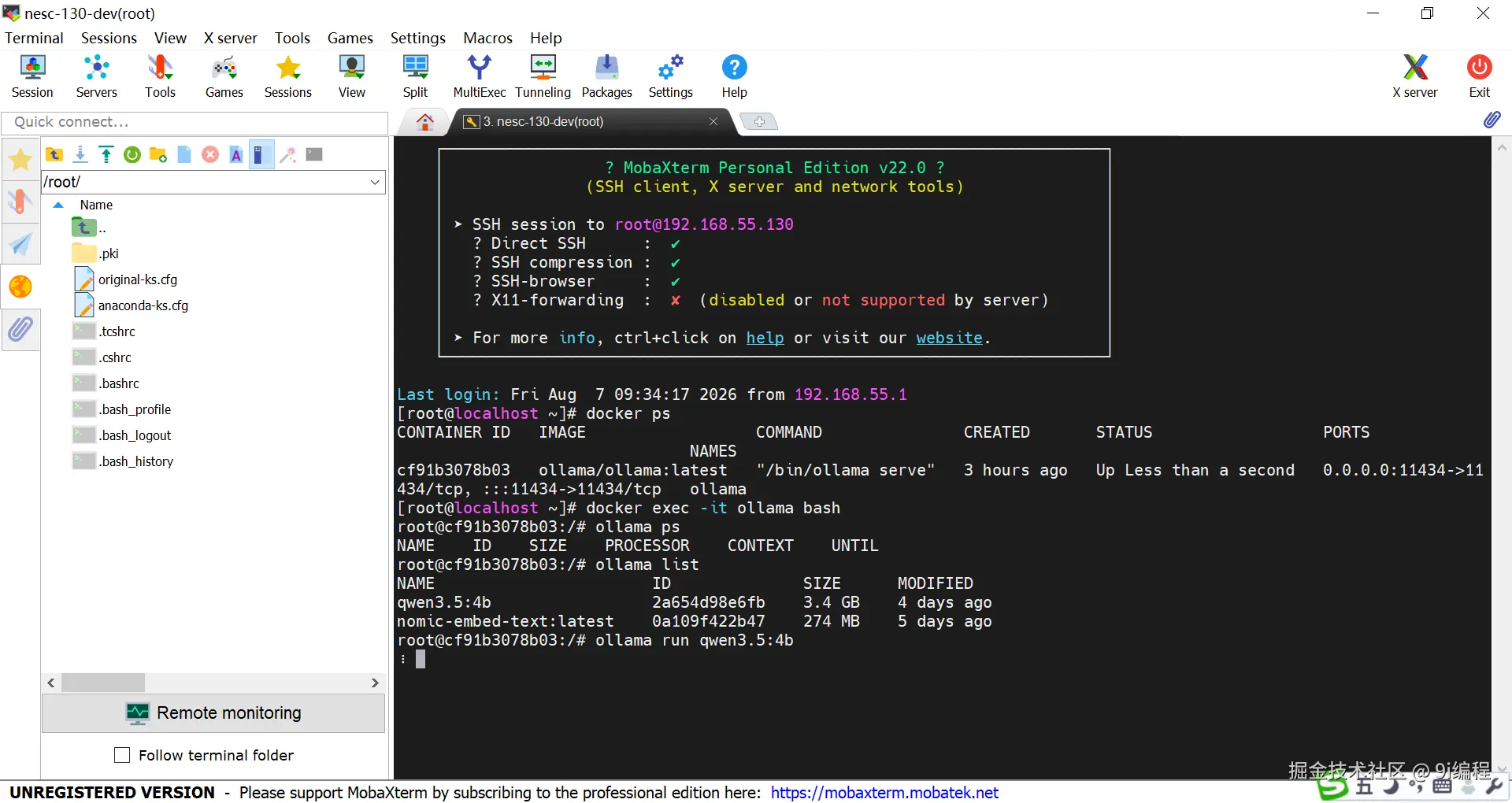Expand the /root/ path dropdown

[x=375, y=182]
